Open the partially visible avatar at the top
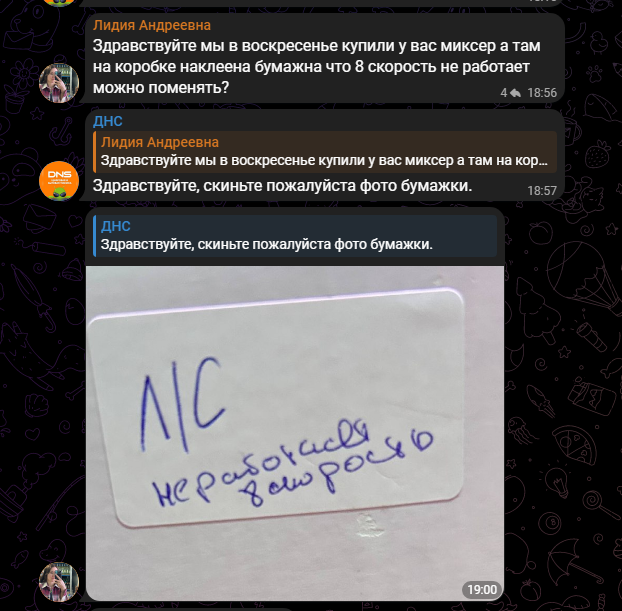Image resolution: width=622 pixels, height=611 pixels. pos(59,2)
